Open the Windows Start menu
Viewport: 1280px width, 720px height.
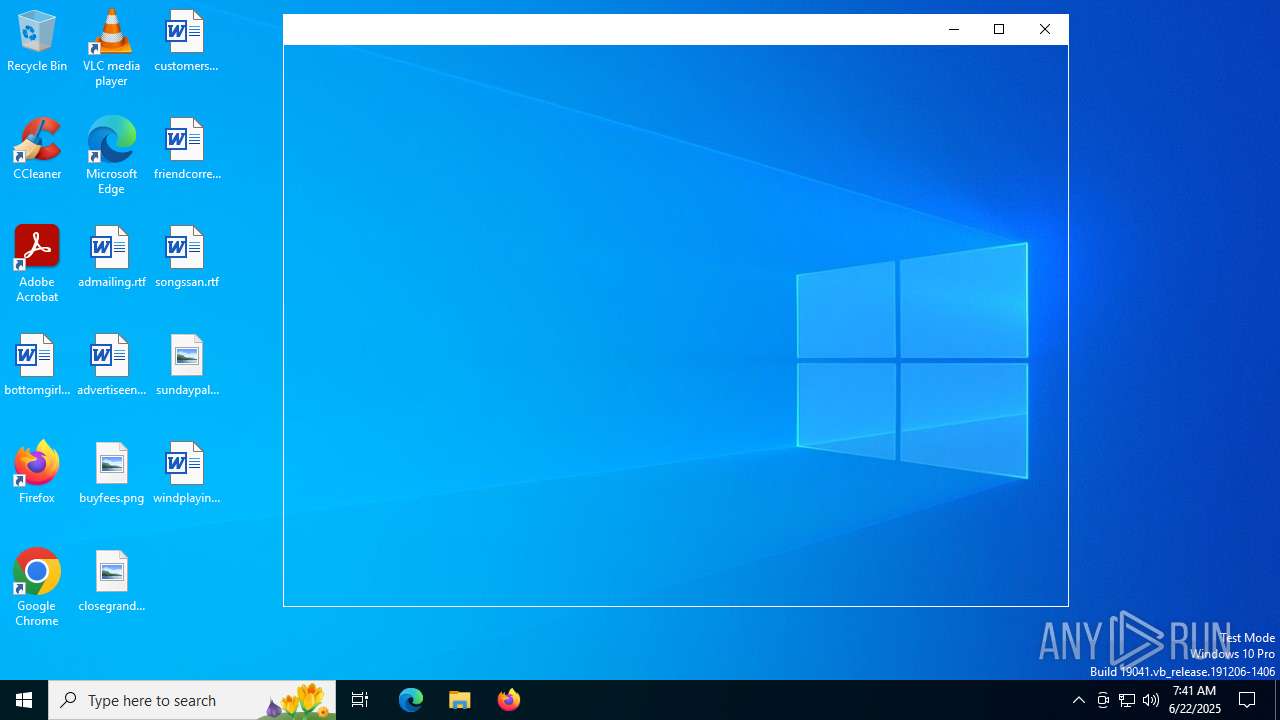click(x=24, y=700)
